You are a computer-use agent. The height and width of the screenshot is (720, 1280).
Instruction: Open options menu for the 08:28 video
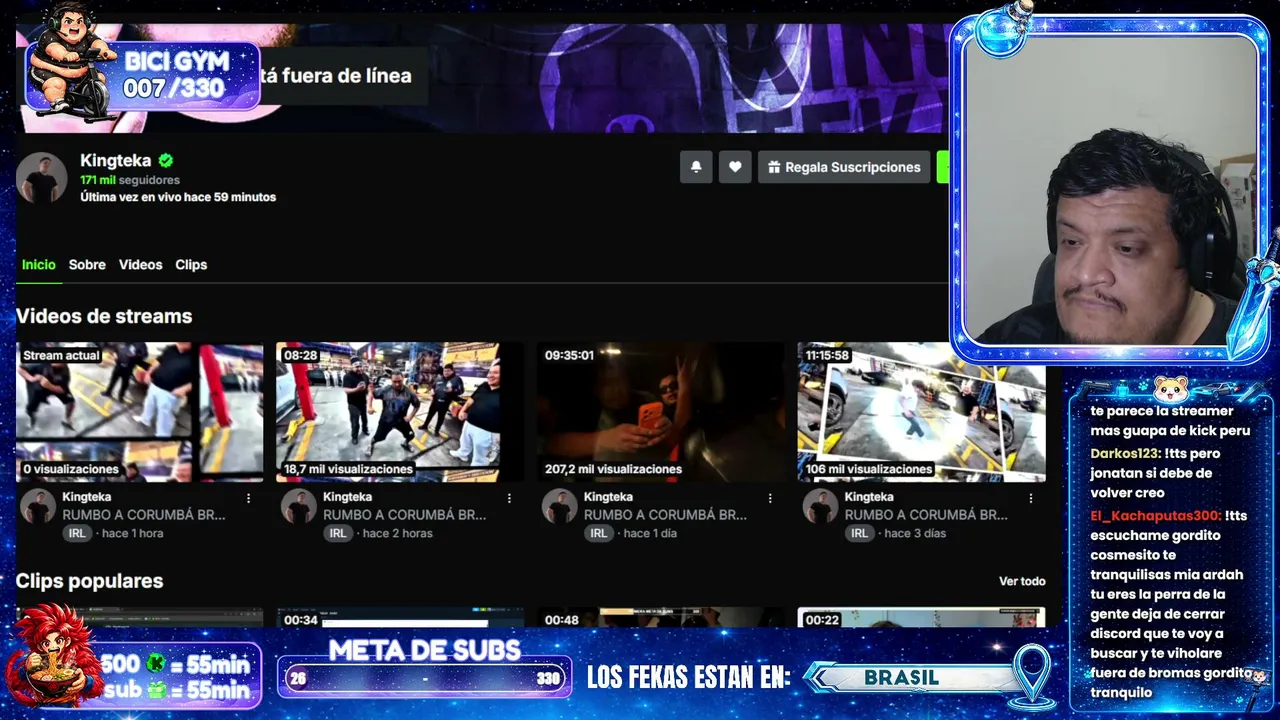click(x=509, y=498)
